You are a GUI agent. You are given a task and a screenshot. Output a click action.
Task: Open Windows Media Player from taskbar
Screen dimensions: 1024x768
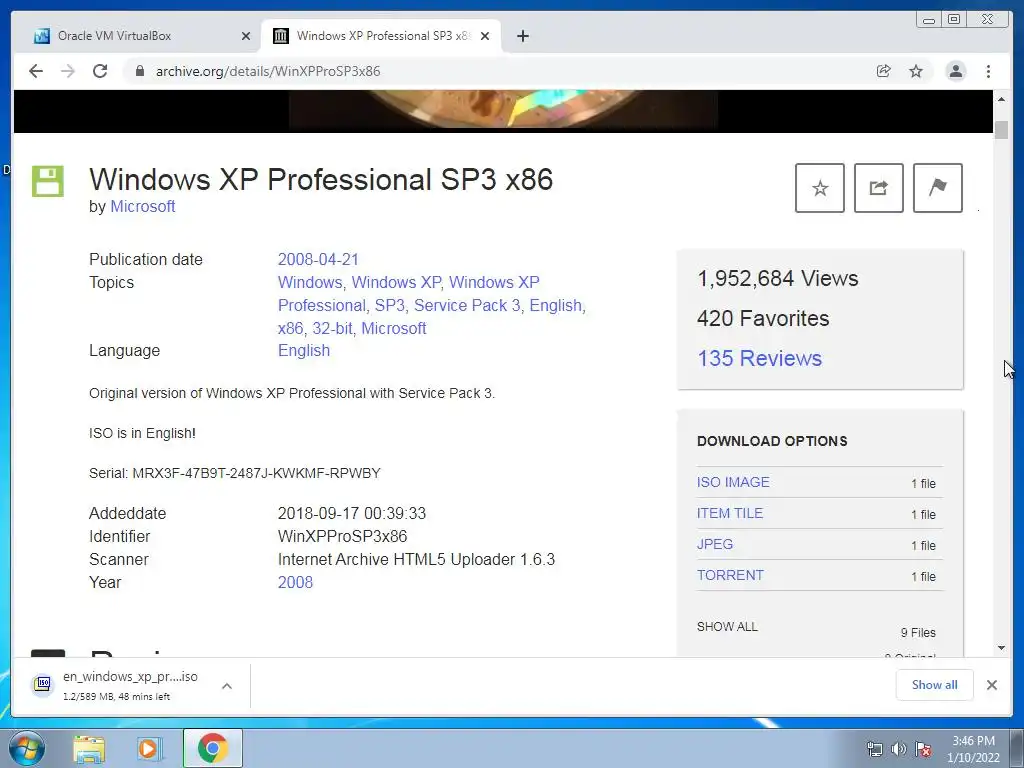tap(149, 749)
